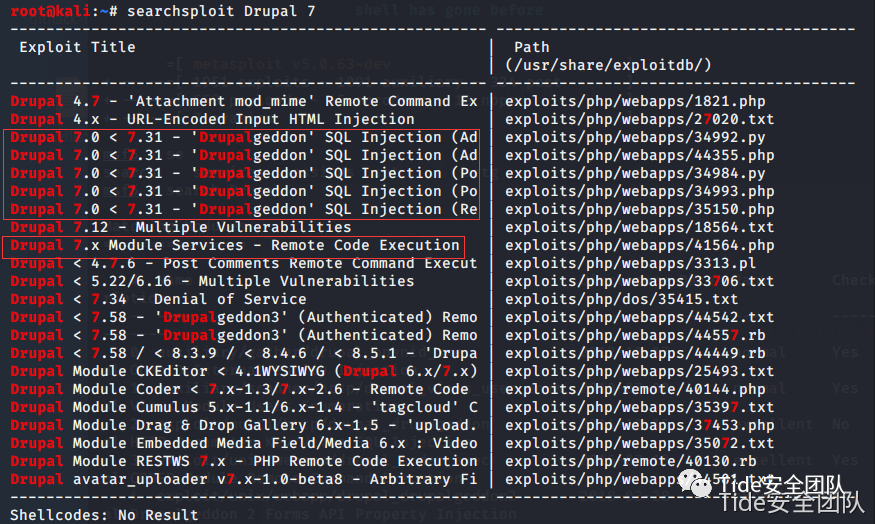Click the 'Exploit Title' column header
This screenshot has height=524, width=875.
point(77,47)
